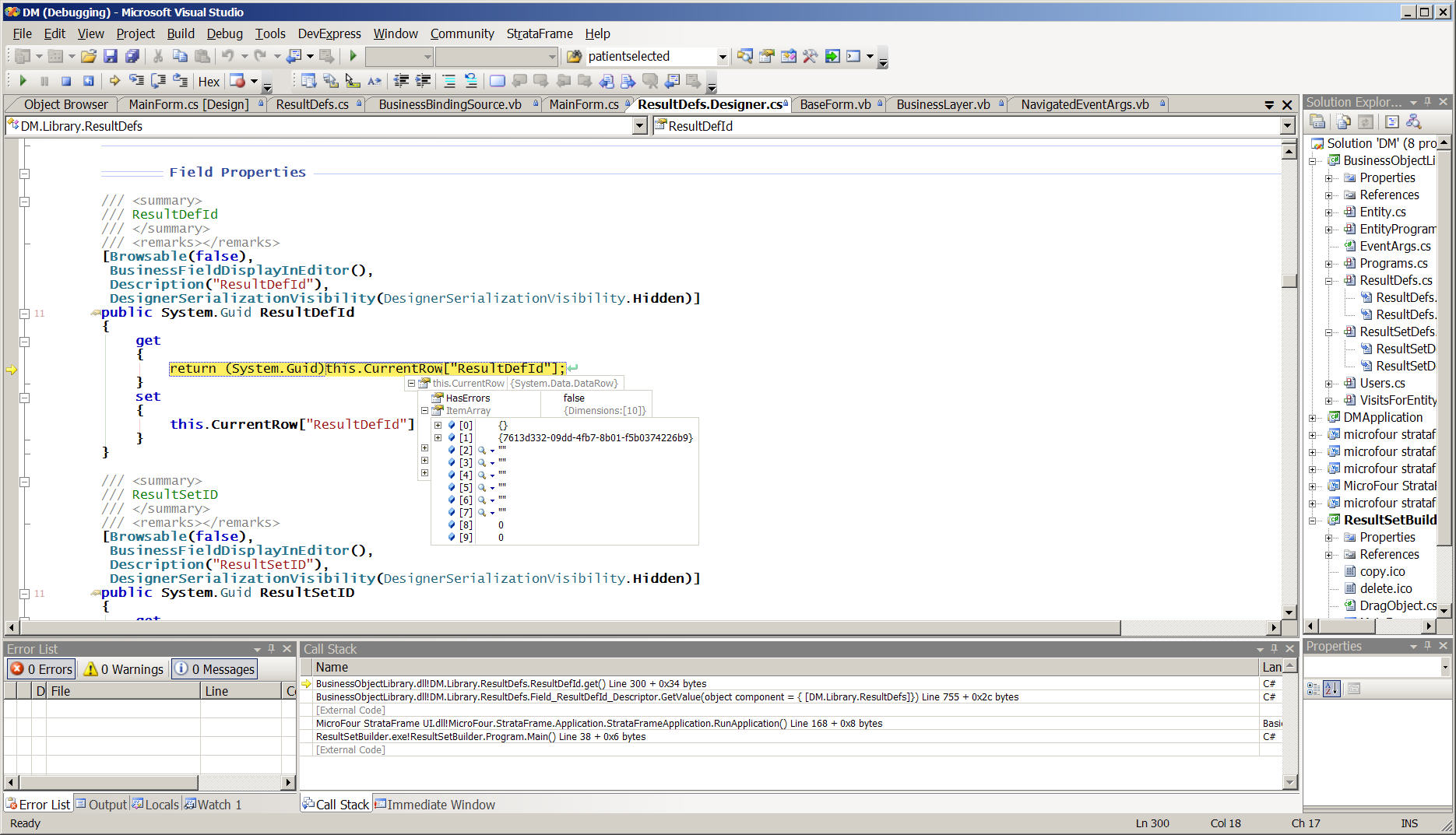This screenshot has height=835, width=1456.
Task: Open the DM.Library.ResultDefs type dropdown
Action: (x=639, y=126)
